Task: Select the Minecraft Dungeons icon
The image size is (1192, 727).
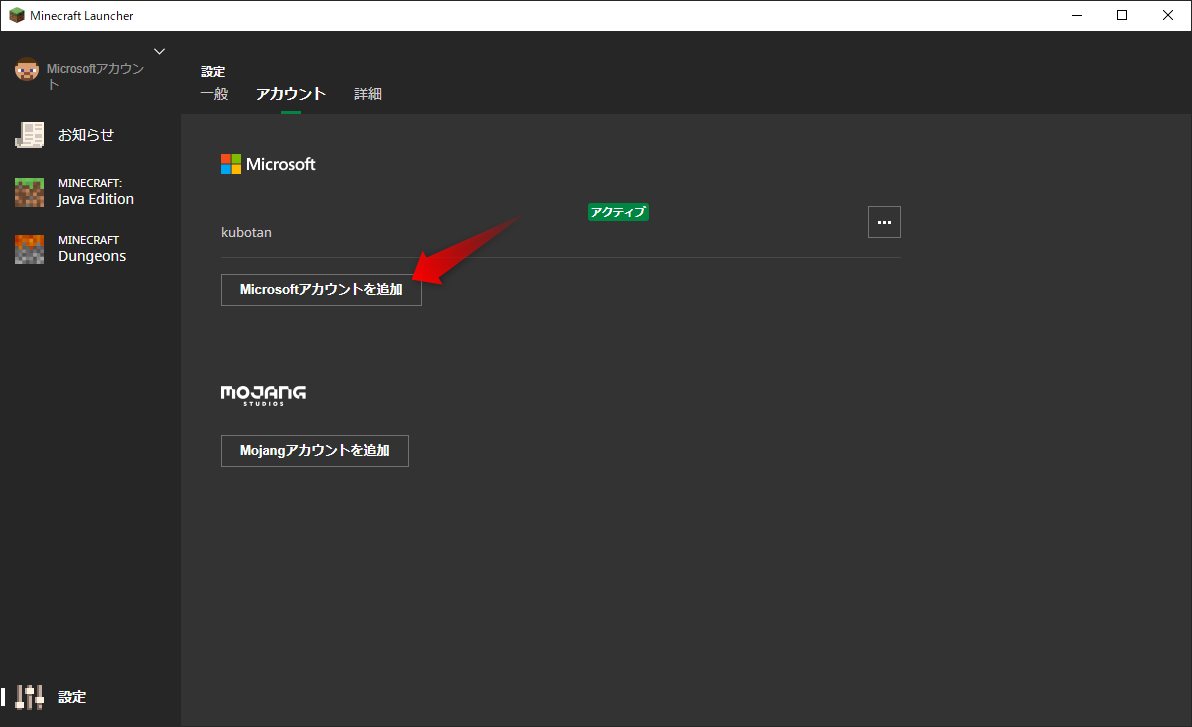Action: (29, 249)
